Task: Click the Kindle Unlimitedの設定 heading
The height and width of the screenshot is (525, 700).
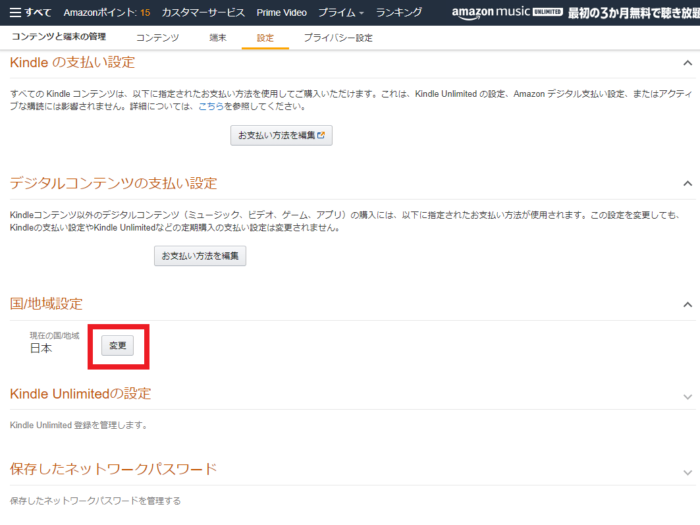Action: pyautogui.click(x=80, y=394)
